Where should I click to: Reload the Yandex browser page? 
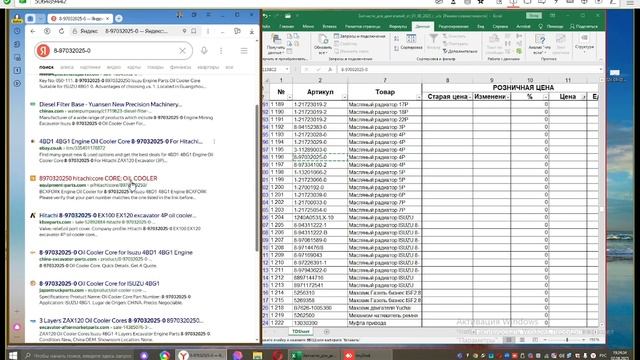61,31
